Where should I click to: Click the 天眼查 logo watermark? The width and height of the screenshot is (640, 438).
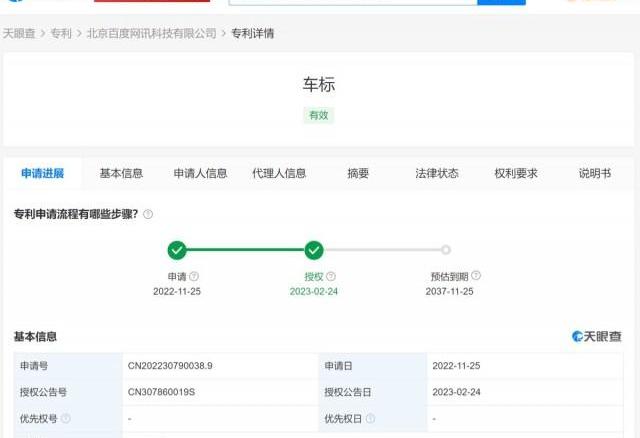click(x=596, y=337)
